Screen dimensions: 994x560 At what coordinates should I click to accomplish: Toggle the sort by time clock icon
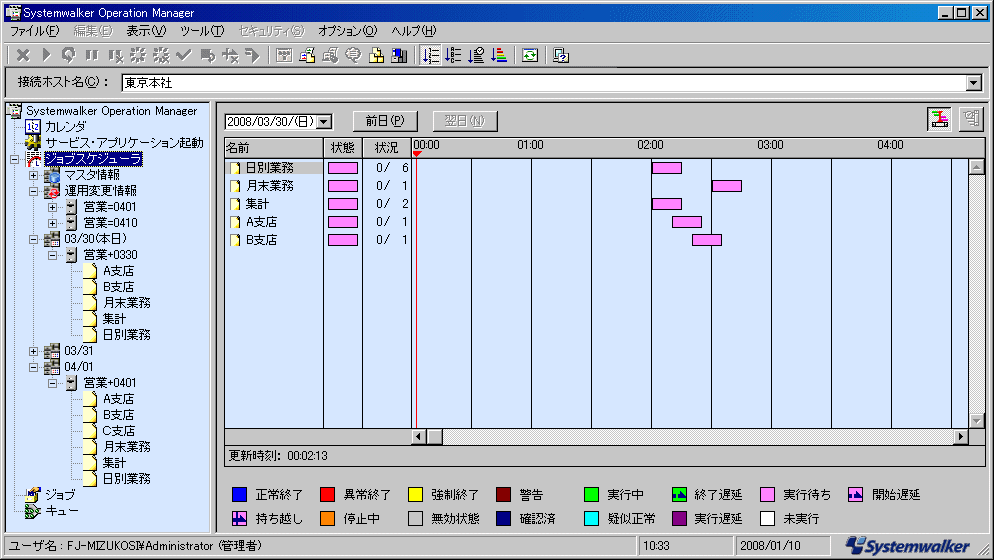pos(477,56)
